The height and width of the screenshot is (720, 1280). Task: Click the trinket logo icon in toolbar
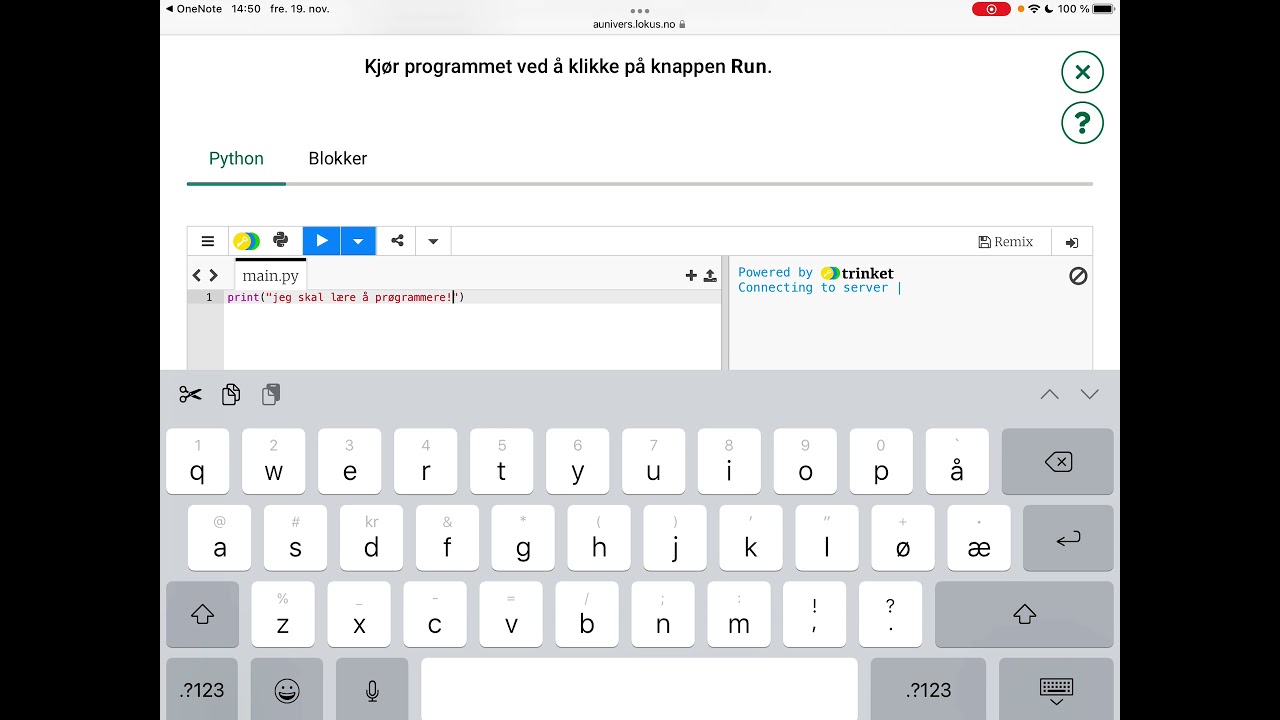pos(246,241)
